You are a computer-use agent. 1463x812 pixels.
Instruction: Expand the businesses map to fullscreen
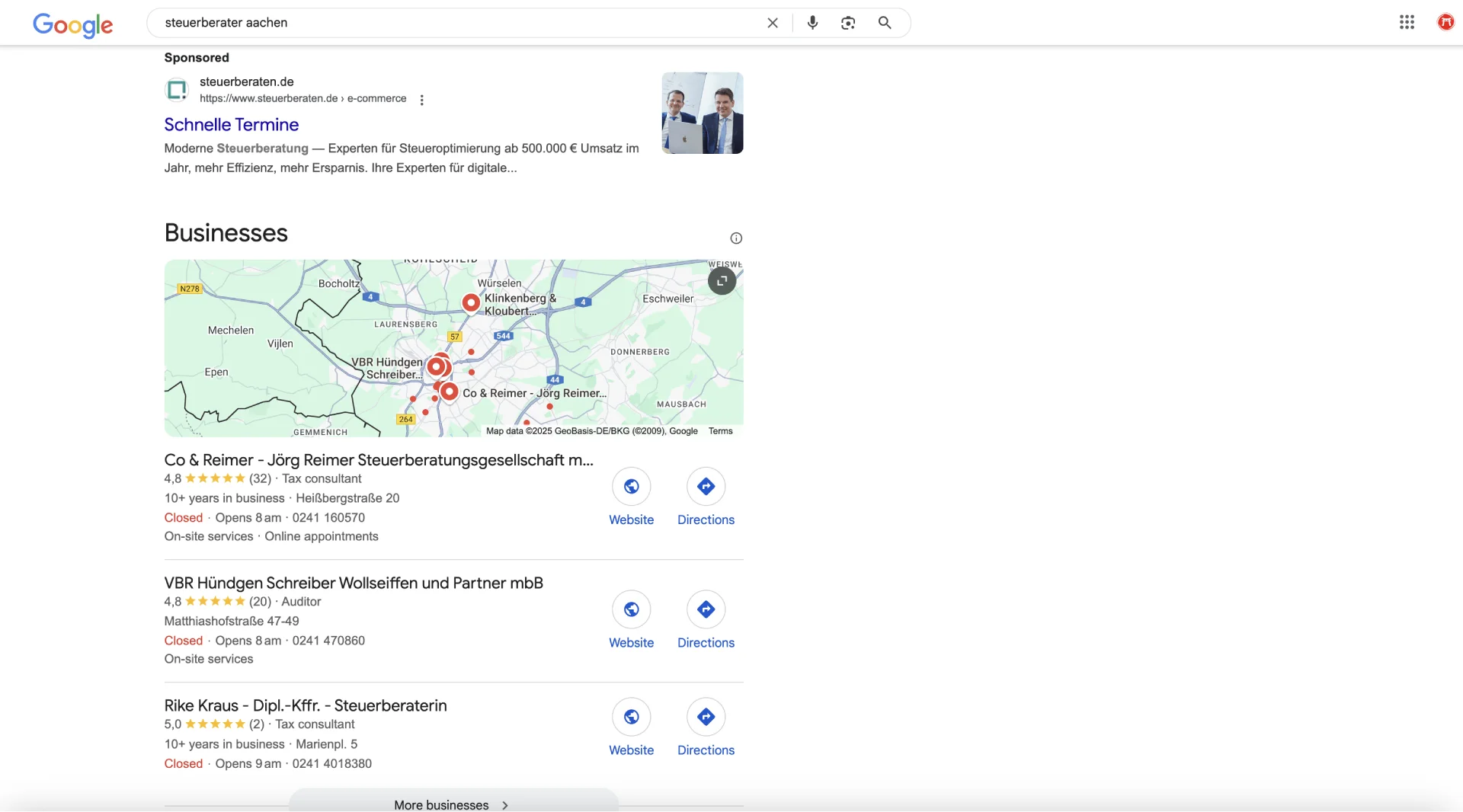[x=722, y=281]
